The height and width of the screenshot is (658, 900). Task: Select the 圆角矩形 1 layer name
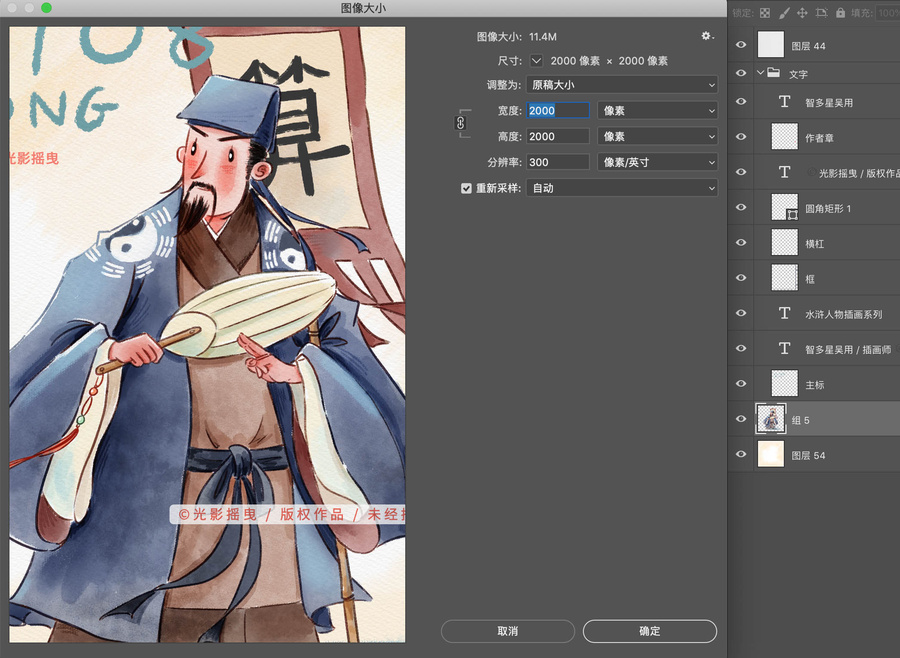tap(828, 208)
